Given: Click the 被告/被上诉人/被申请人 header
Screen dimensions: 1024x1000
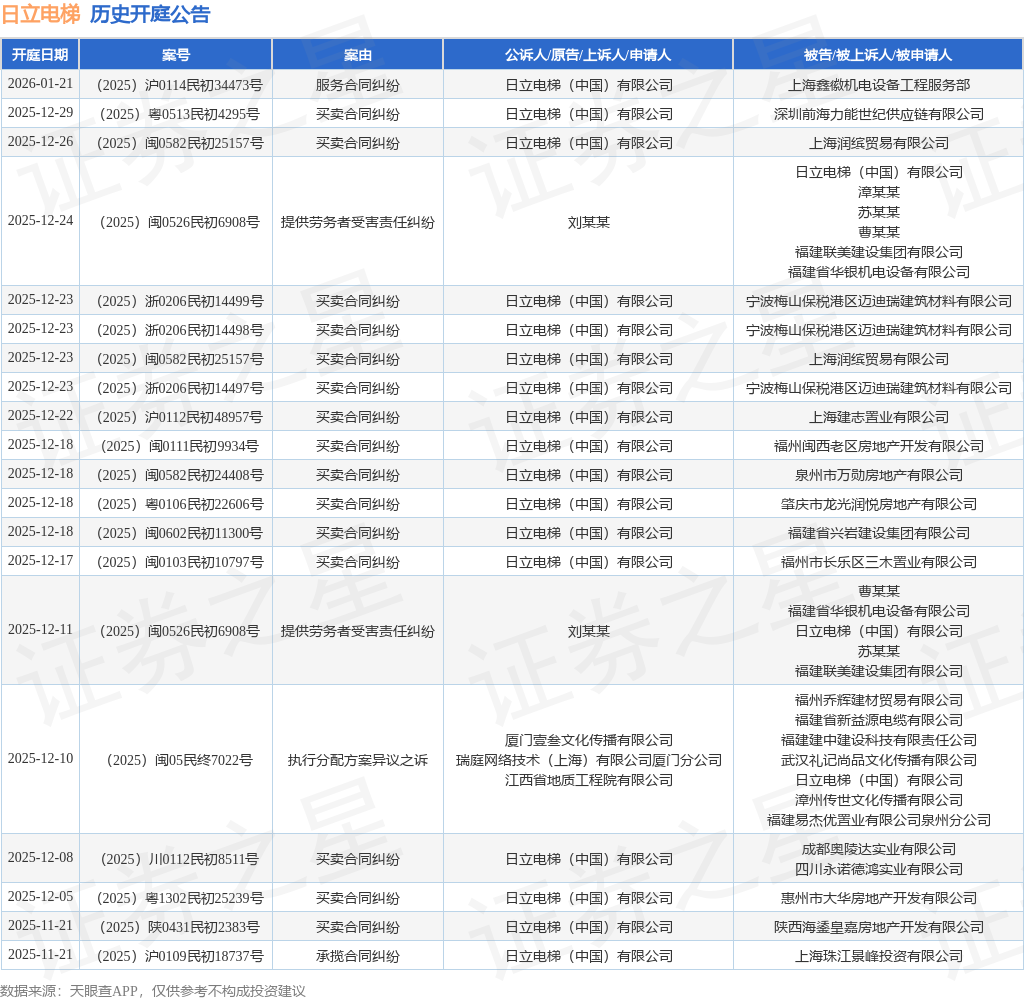Looking at the screenshot, I should click(878, 55).
